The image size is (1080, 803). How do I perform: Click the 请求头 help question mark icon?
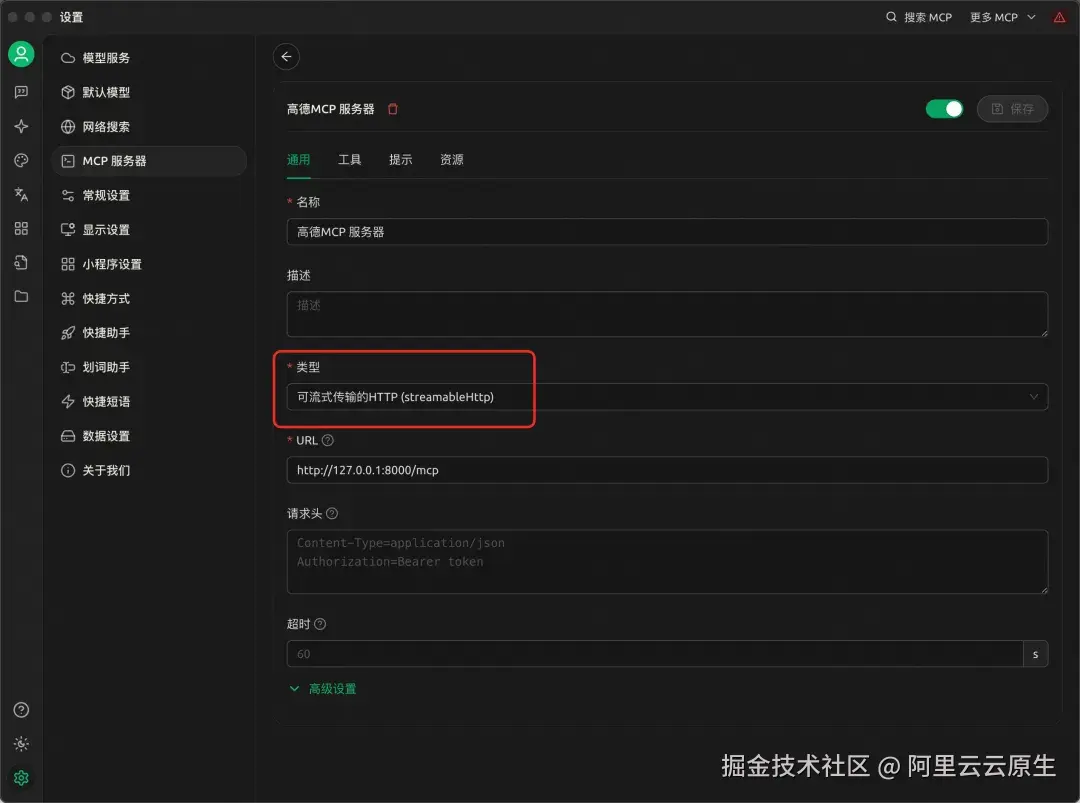point(332,513)
